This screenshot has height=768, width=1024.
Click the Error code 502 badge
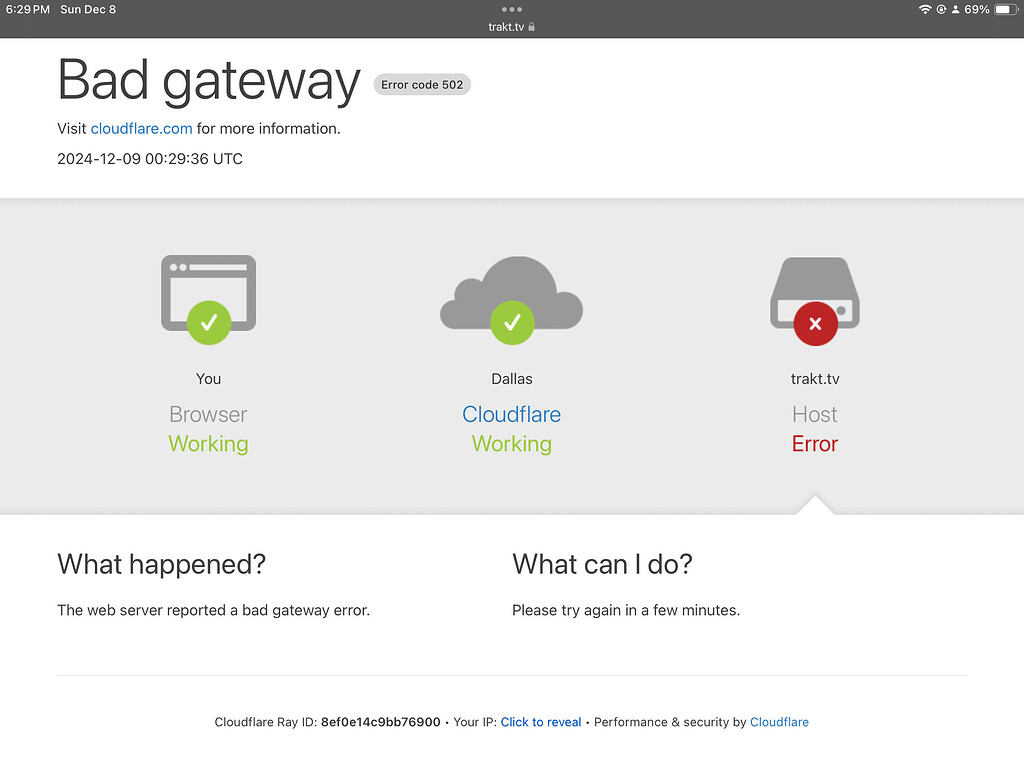coord(421,84)
